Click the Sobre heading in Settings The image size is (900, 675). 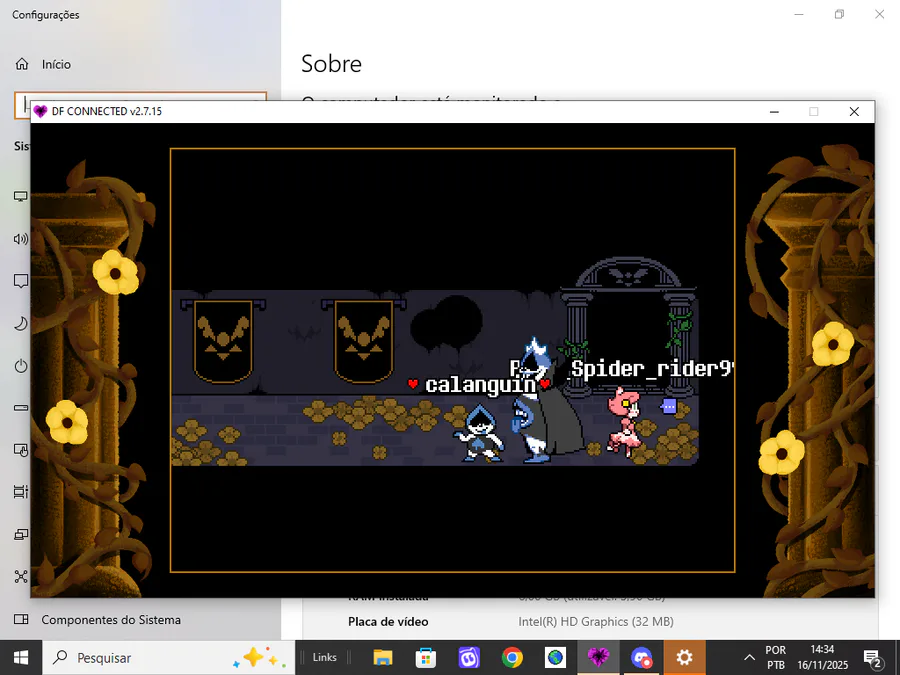(x=332, y=64)
